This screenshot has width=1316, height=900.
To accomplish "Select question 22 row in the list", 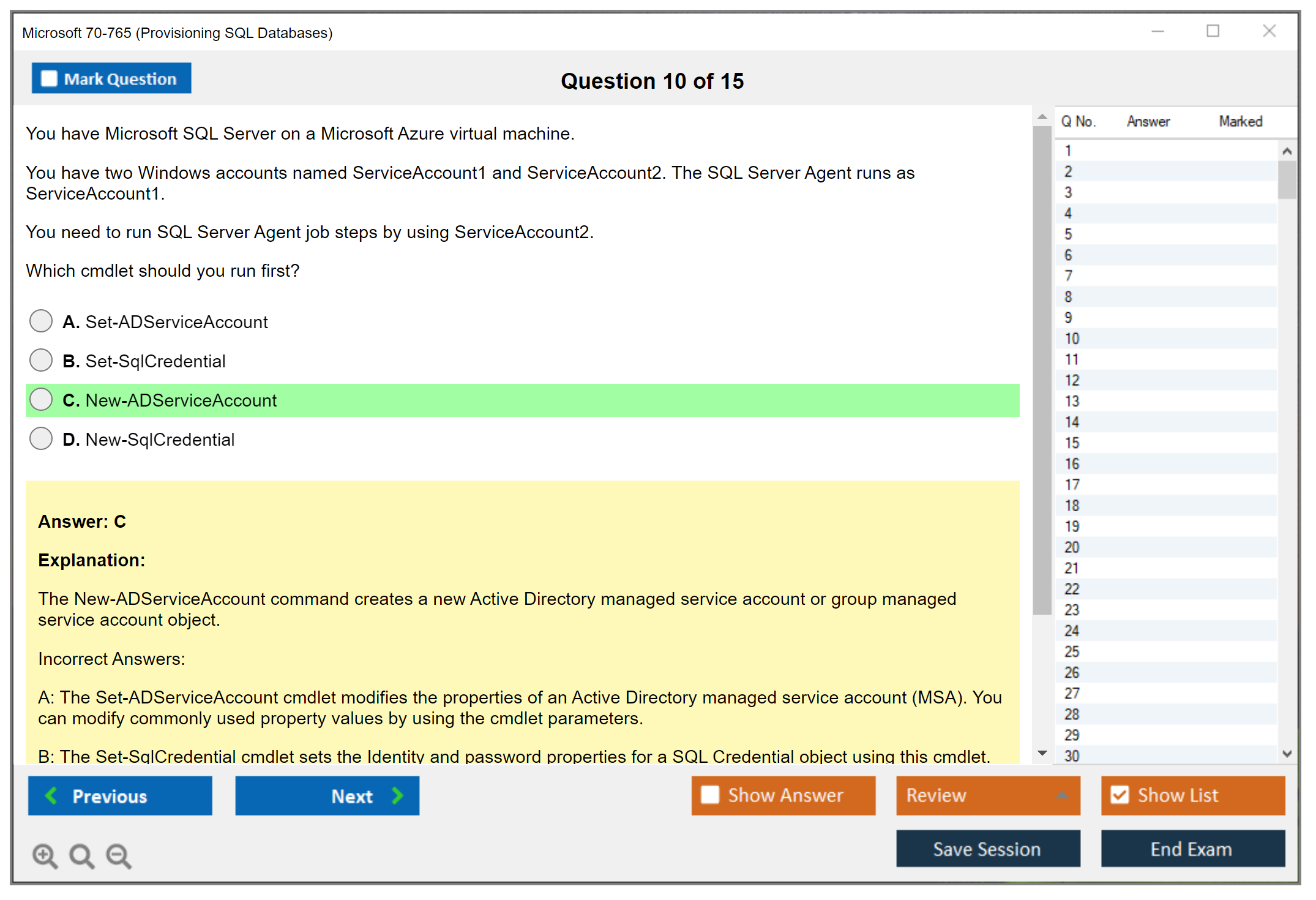I will click(1072, 589).
